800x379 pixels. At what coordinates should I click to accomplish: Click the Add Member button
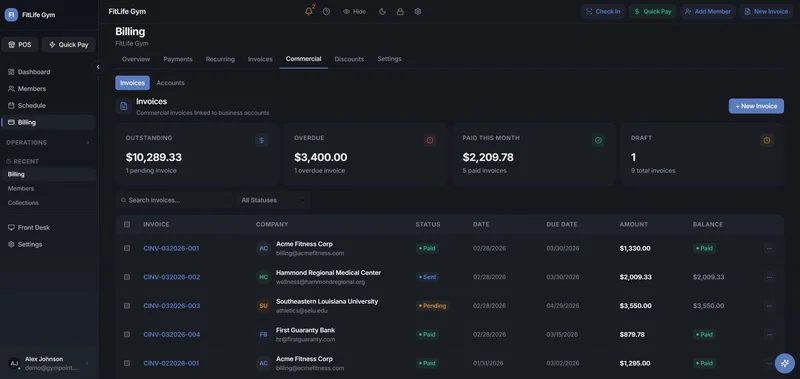pyautogui.click(x=708, y=11)
